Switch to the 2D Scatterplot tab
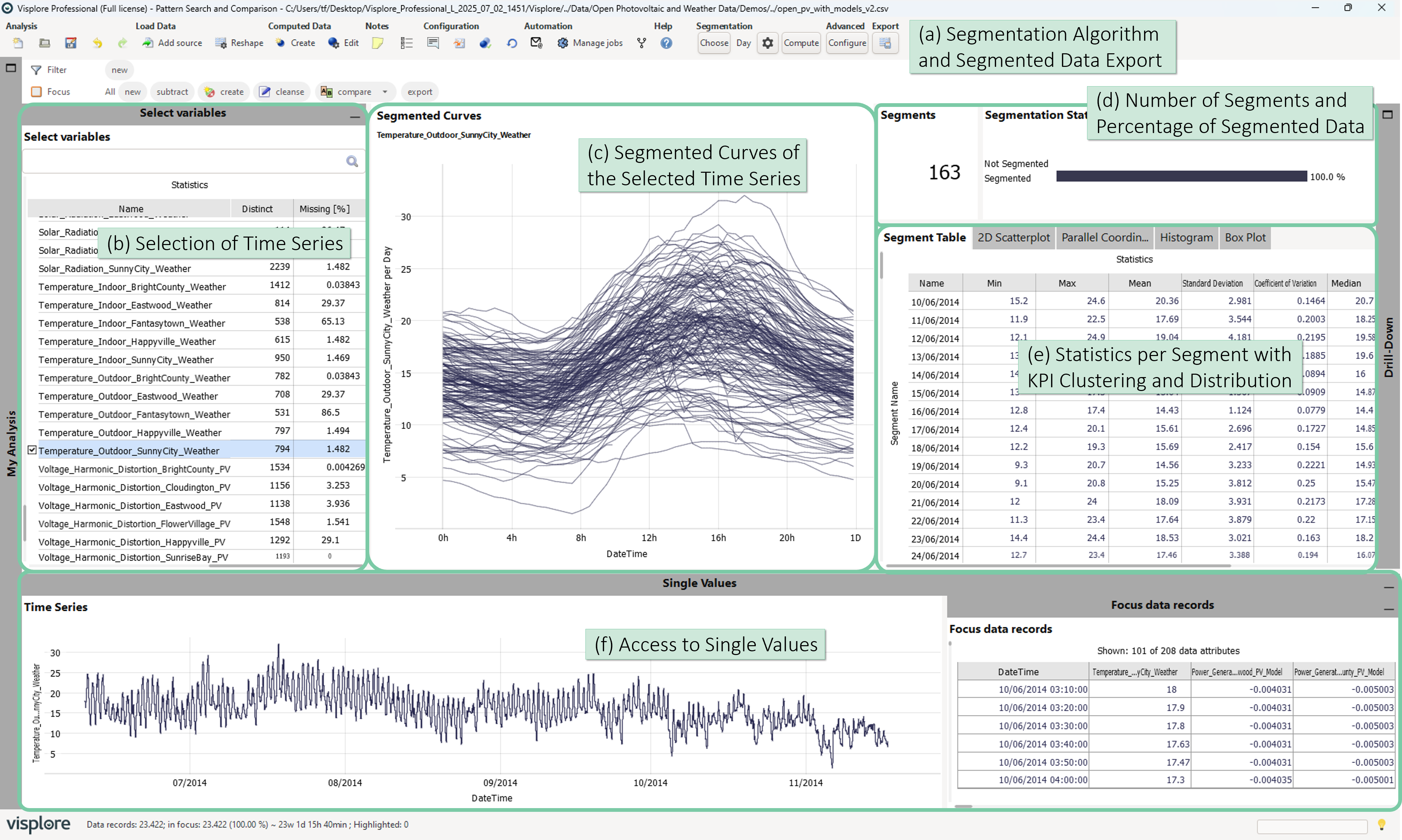The image size is (1402, 840). [x=1013, y=238]
